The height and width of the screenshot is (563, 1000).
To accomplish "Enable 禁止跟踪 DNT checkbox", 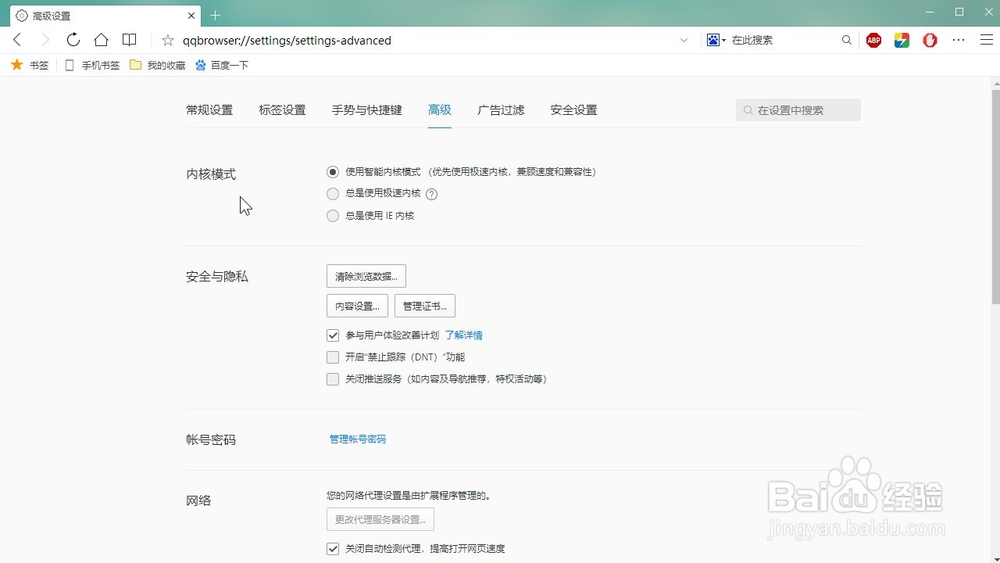I will pos(332,357).
